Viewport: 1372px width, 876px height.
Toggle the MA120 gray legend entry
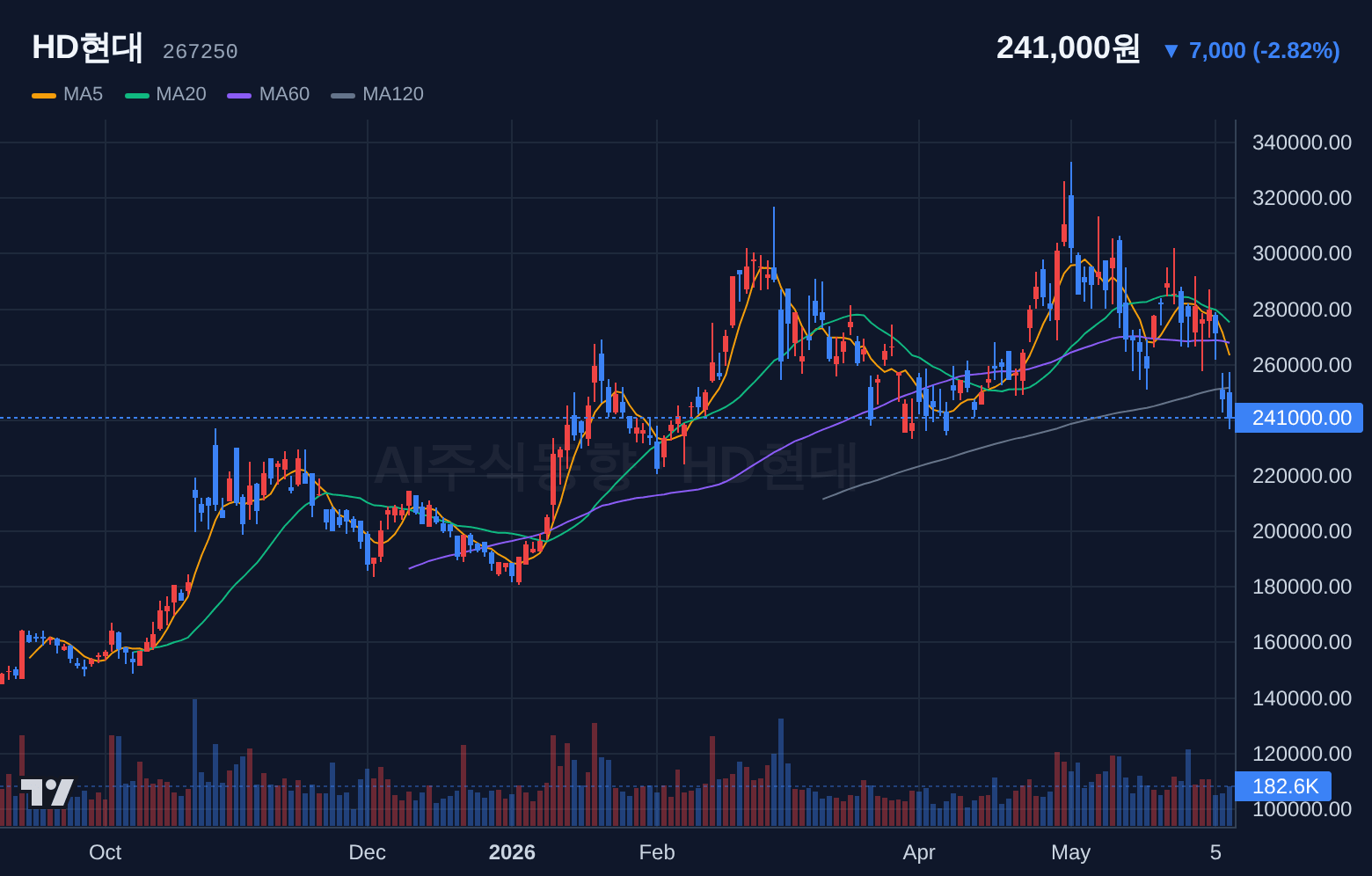(377, 94)
